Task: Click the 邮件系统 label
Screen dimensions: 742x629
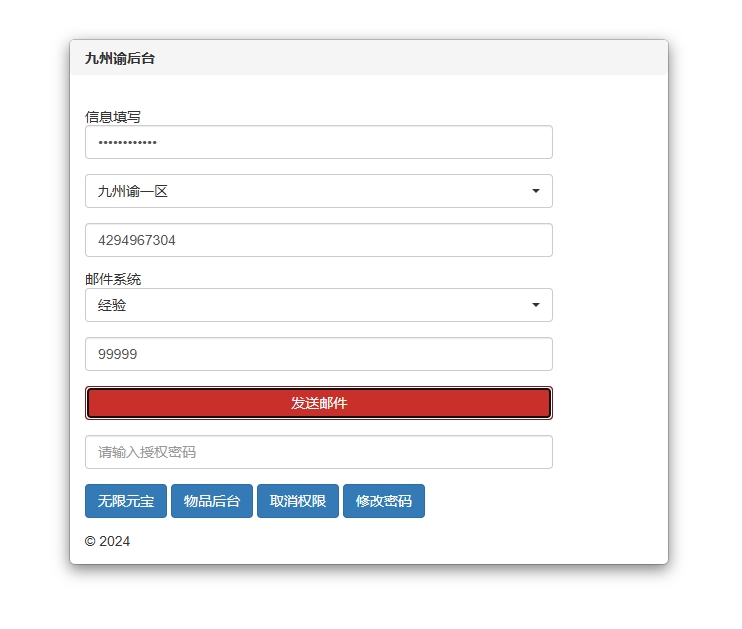Action: point(113,279)
